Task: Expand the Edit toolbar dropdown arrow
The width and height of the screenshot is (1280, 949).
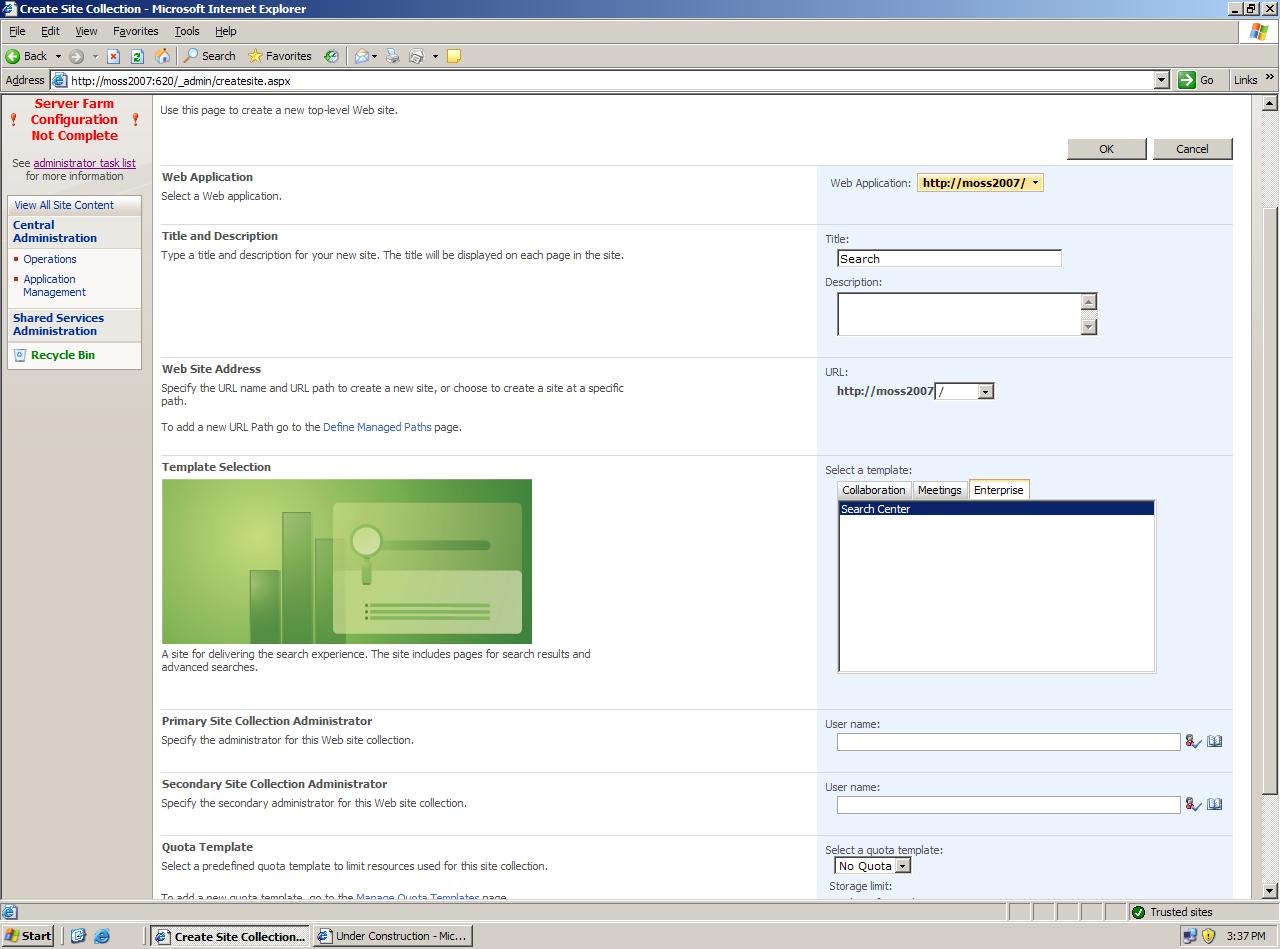Action: pyautogui.click(x=435, y=56)
